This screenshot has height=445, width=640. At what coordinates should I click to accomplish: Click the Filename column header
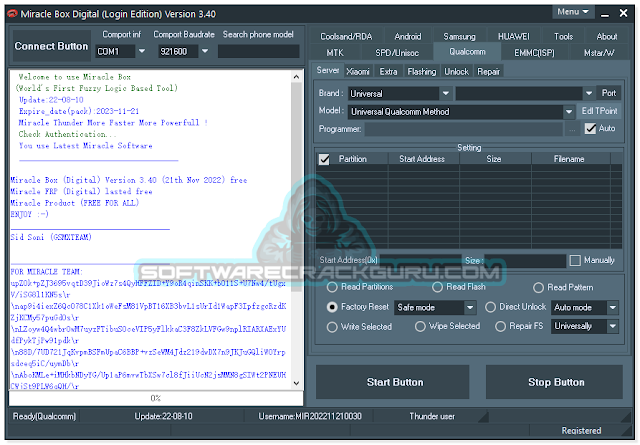click(x=569, y=159)
